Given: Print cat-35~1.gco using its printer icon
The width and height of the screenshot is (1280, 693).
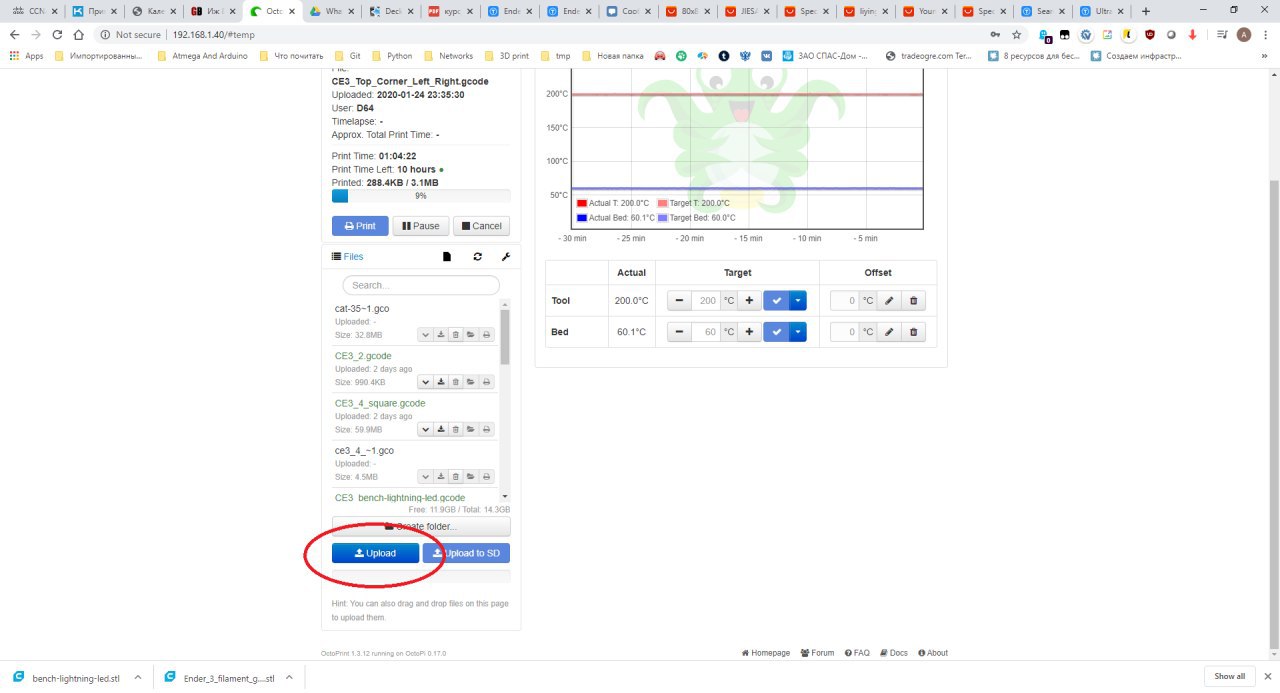Looking at the screenshot, I should [x=487, y=335].
